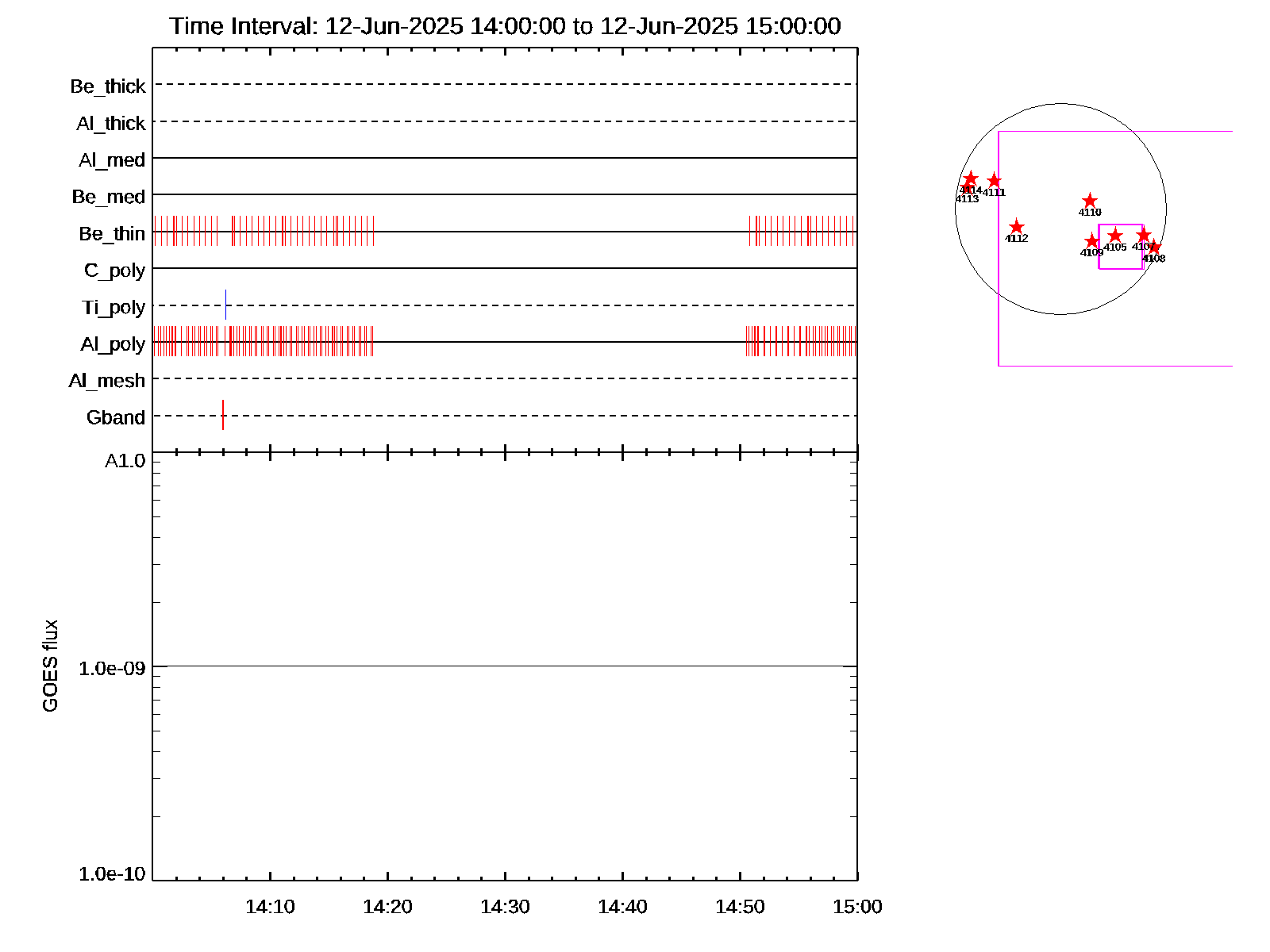Click the Al_mesh filter label
This screenshot has height=952, width=1270.
[107, 381]
